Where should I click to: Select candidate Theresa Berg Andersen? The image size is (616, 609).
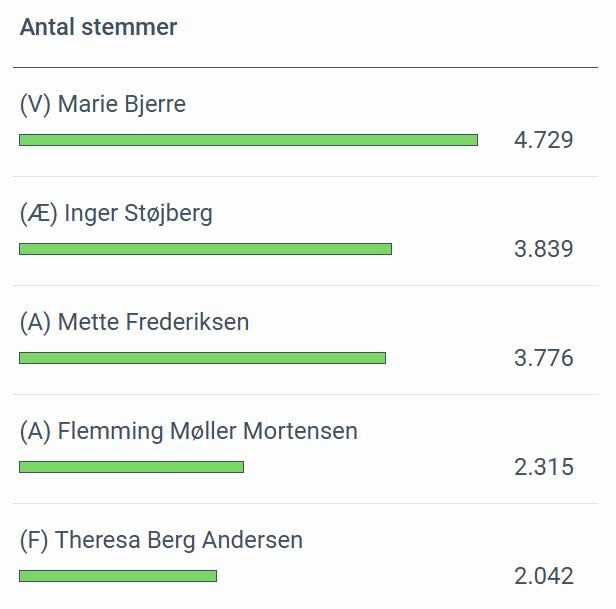pos(179,540)
